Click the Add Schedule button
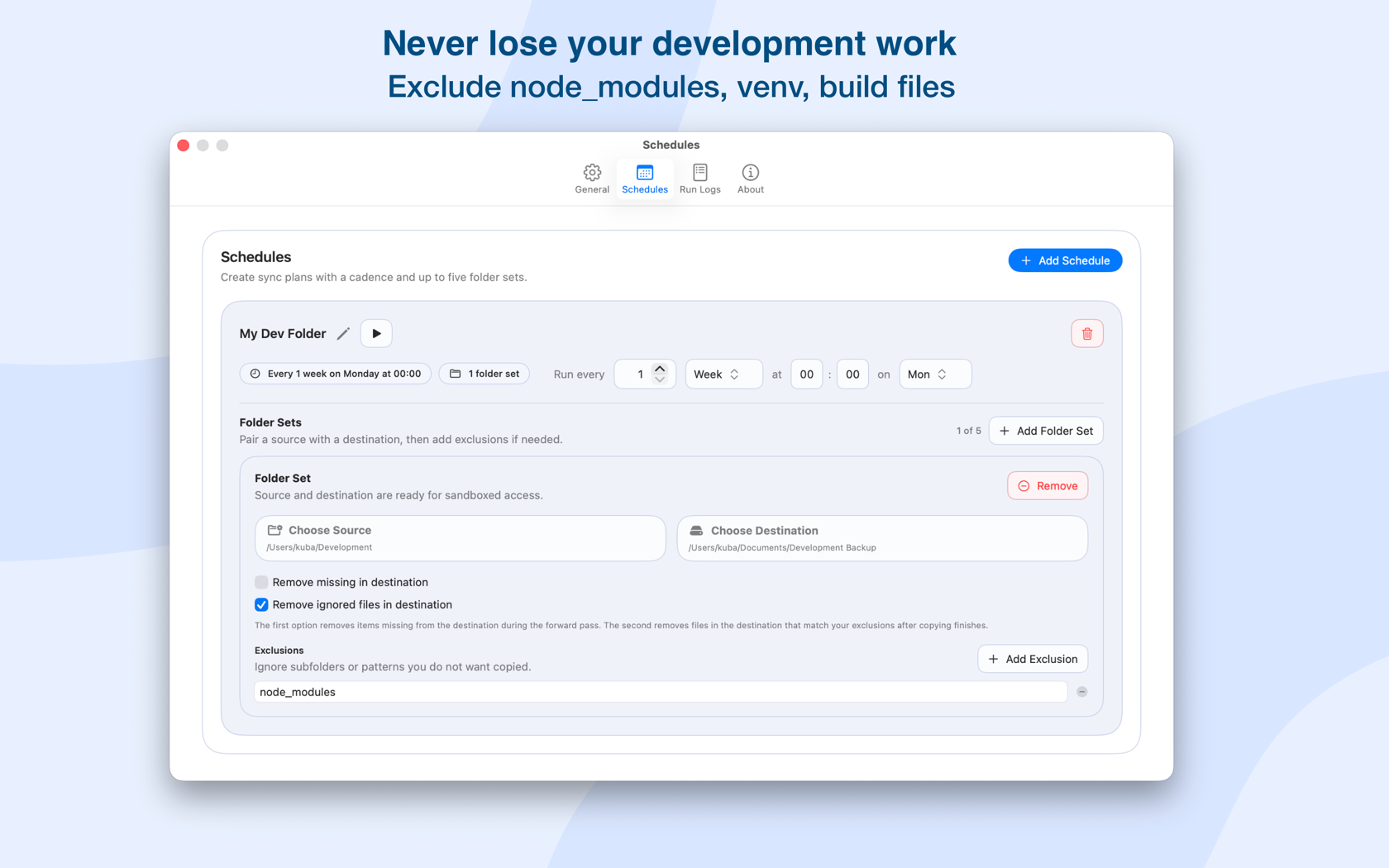The height and width of the screenshot is (868, 1389). (x=1064, y=260)
